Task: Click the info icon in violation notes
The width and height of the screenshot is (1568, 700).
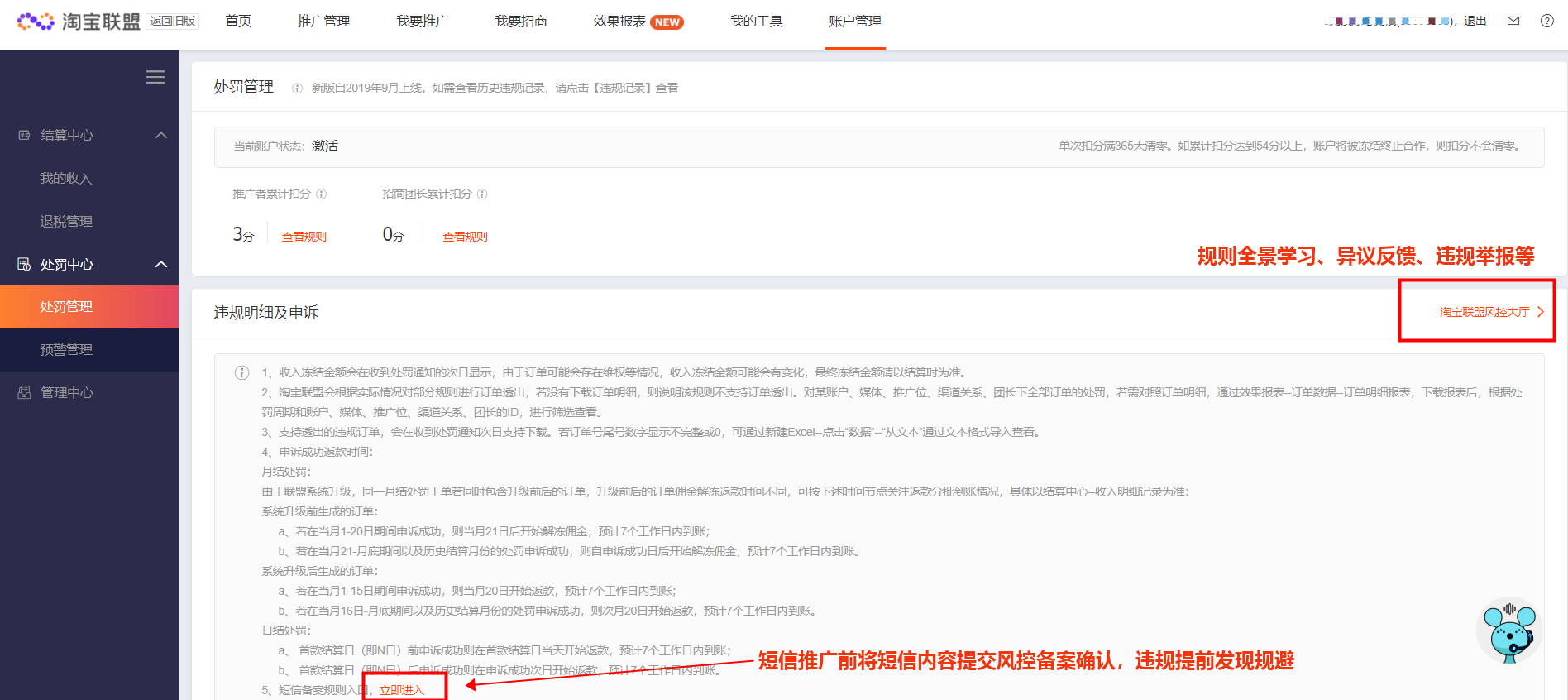Action: 241,372
